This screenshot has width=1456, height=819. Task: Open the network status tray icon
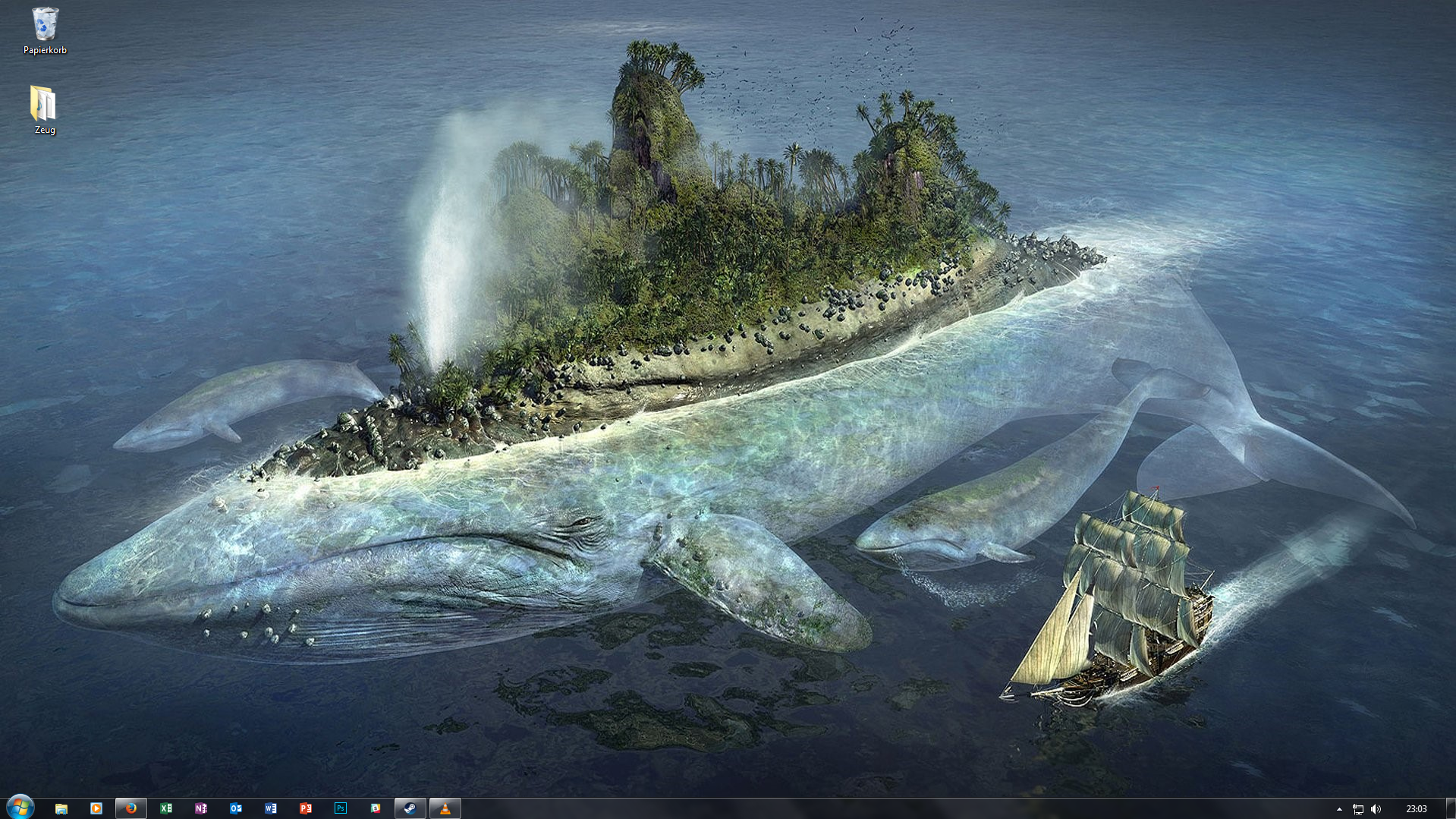click(x=1358, y=809)
